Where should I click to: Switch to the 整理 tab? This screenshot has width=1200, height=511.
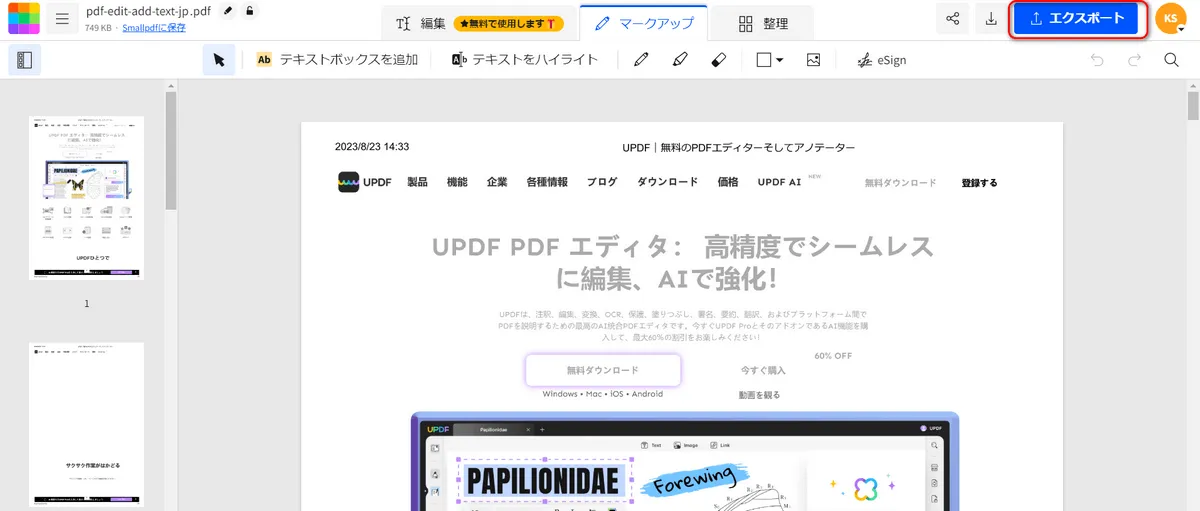pyautogui.click(x=761, y=22)
